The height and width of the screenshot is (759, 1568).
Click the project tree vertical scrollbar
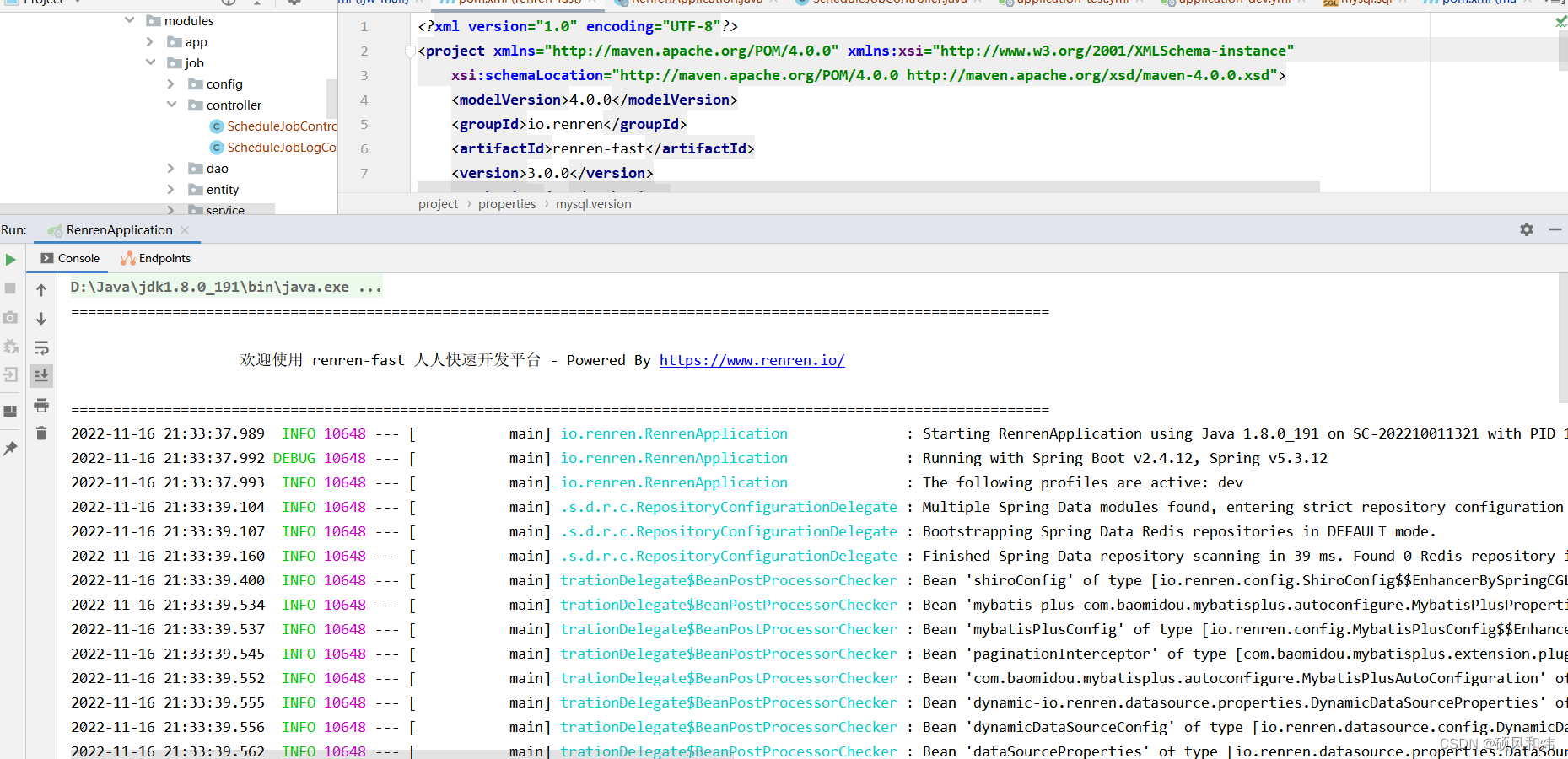coord(331,99)
